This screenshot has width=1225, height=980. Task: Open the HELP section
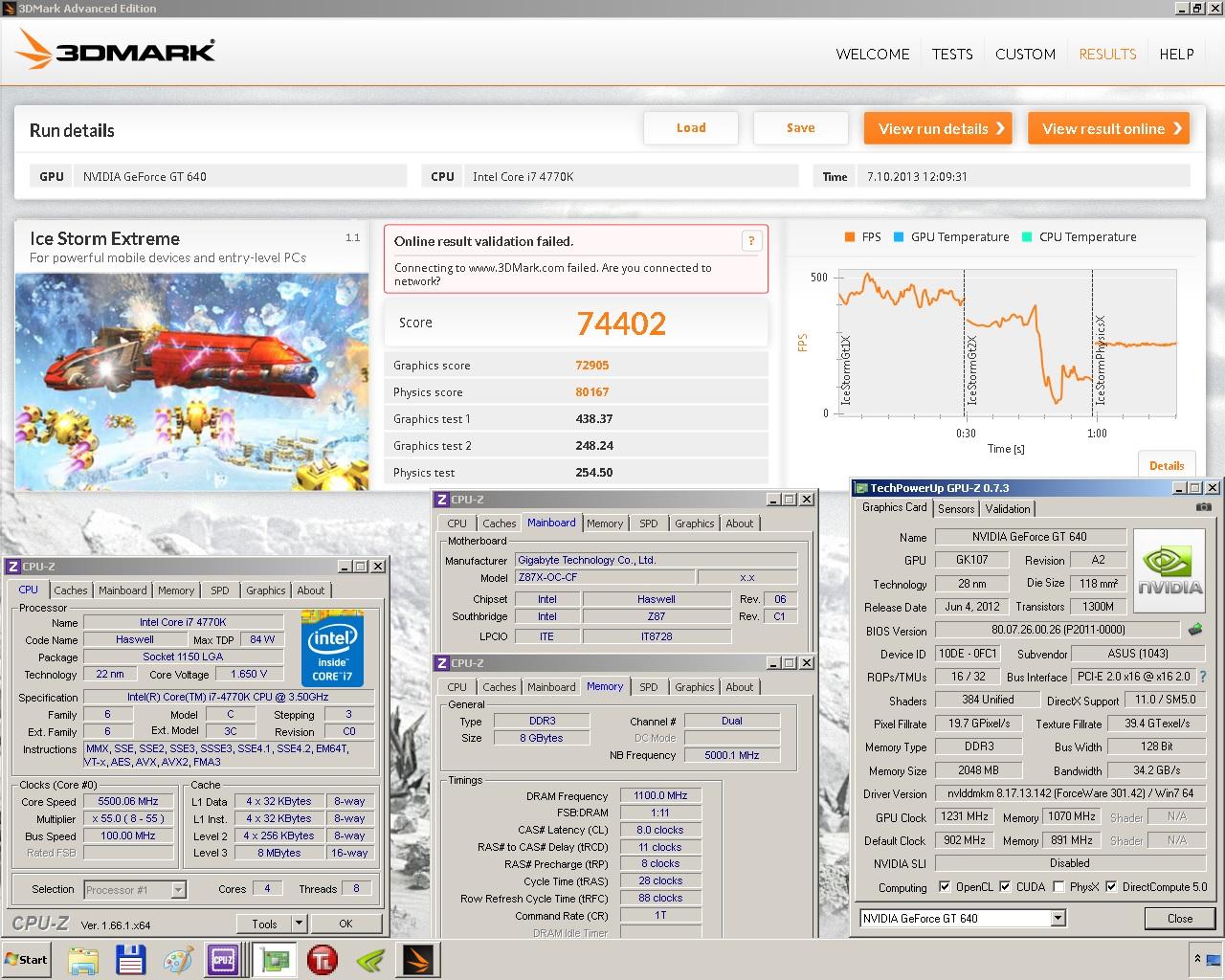point(1176,54)
